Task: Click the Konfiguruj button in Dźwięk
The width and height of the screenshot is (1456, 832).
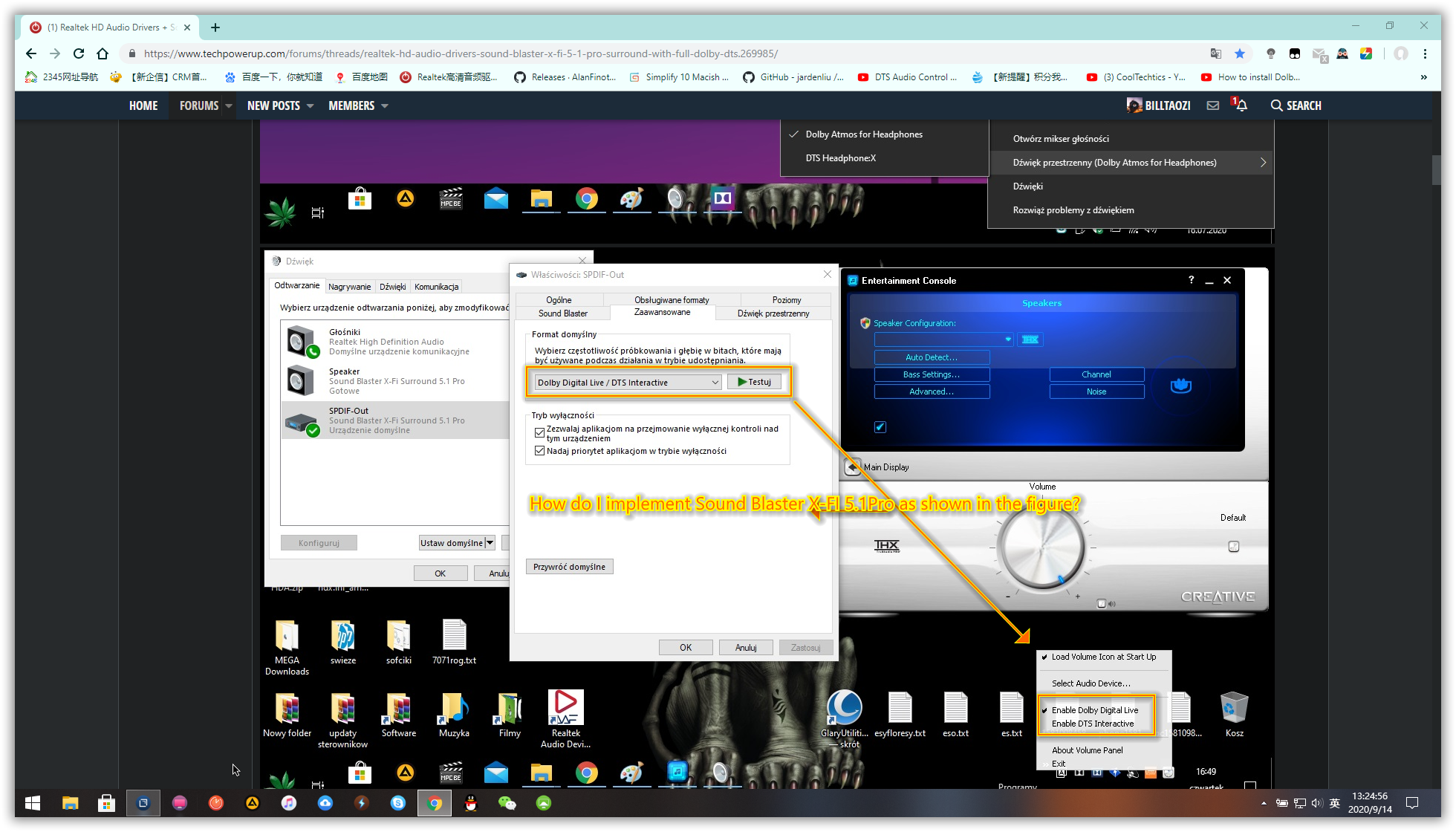Action: 319,543
